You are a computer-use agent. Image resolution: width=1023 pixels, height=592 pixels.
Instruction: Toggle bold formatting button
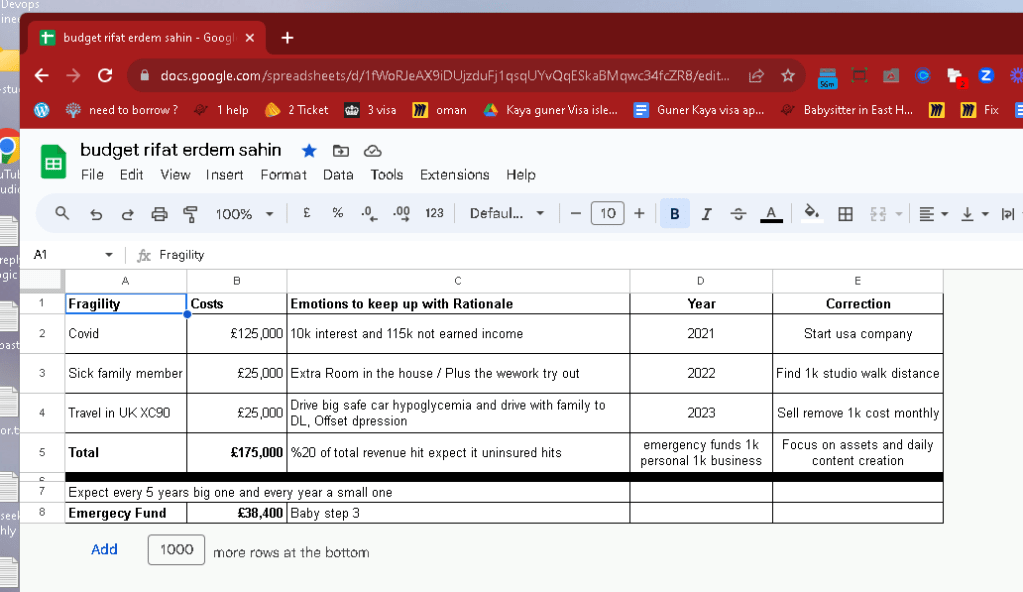(675, 214)
